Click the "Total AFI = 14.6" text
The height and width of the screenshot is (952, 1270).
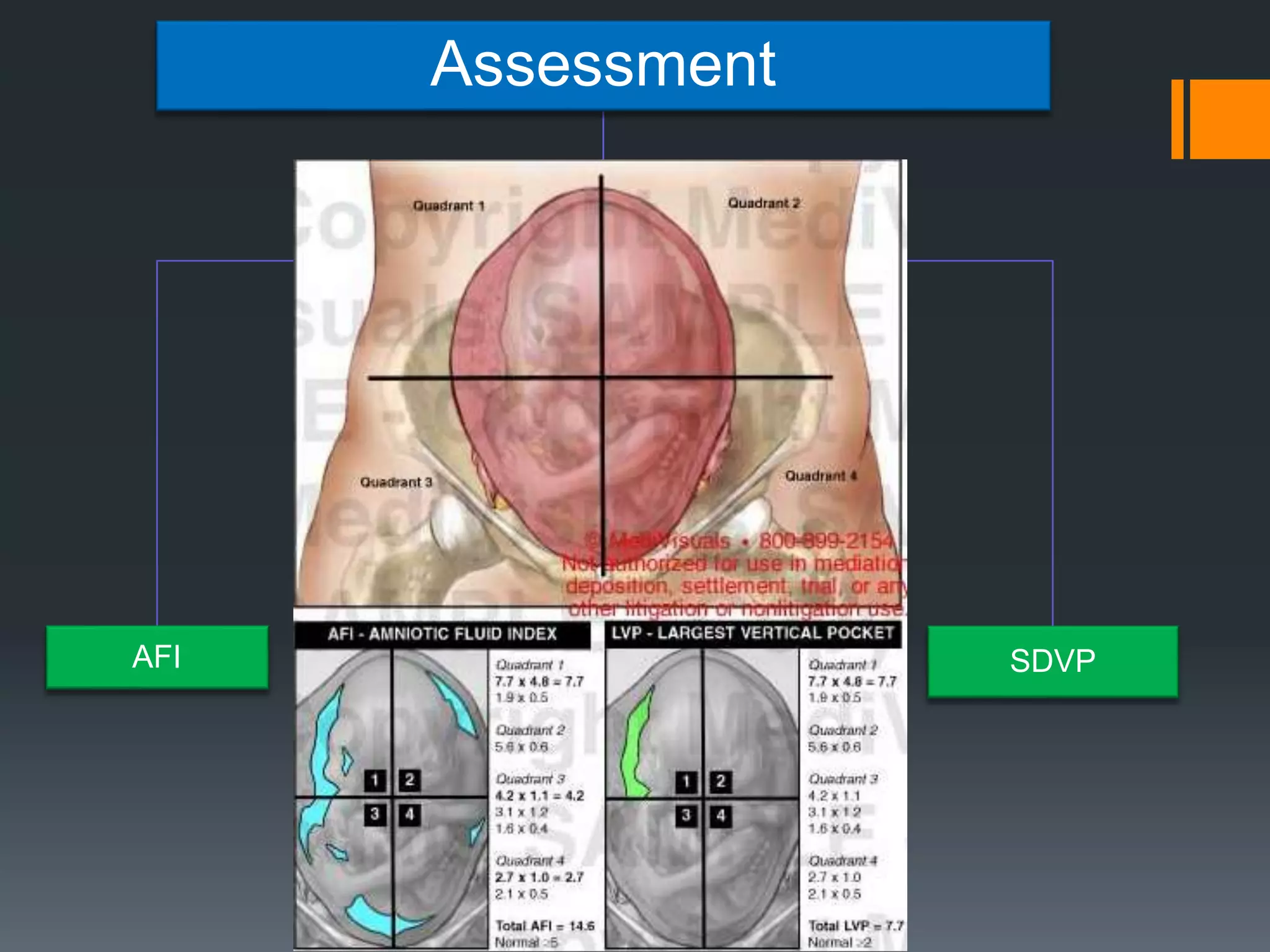click(x=544, y=926)
